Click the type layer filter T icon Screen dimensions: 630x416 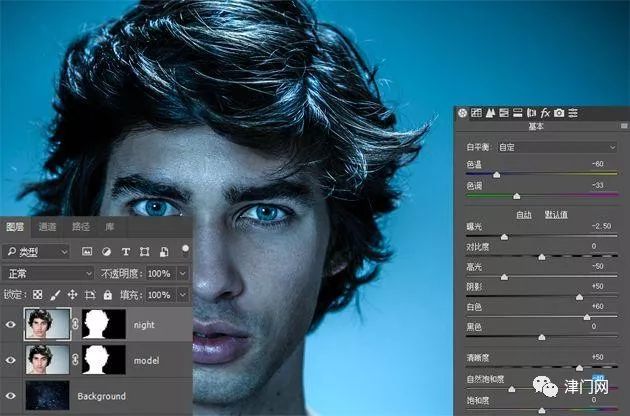click(127, 250)
